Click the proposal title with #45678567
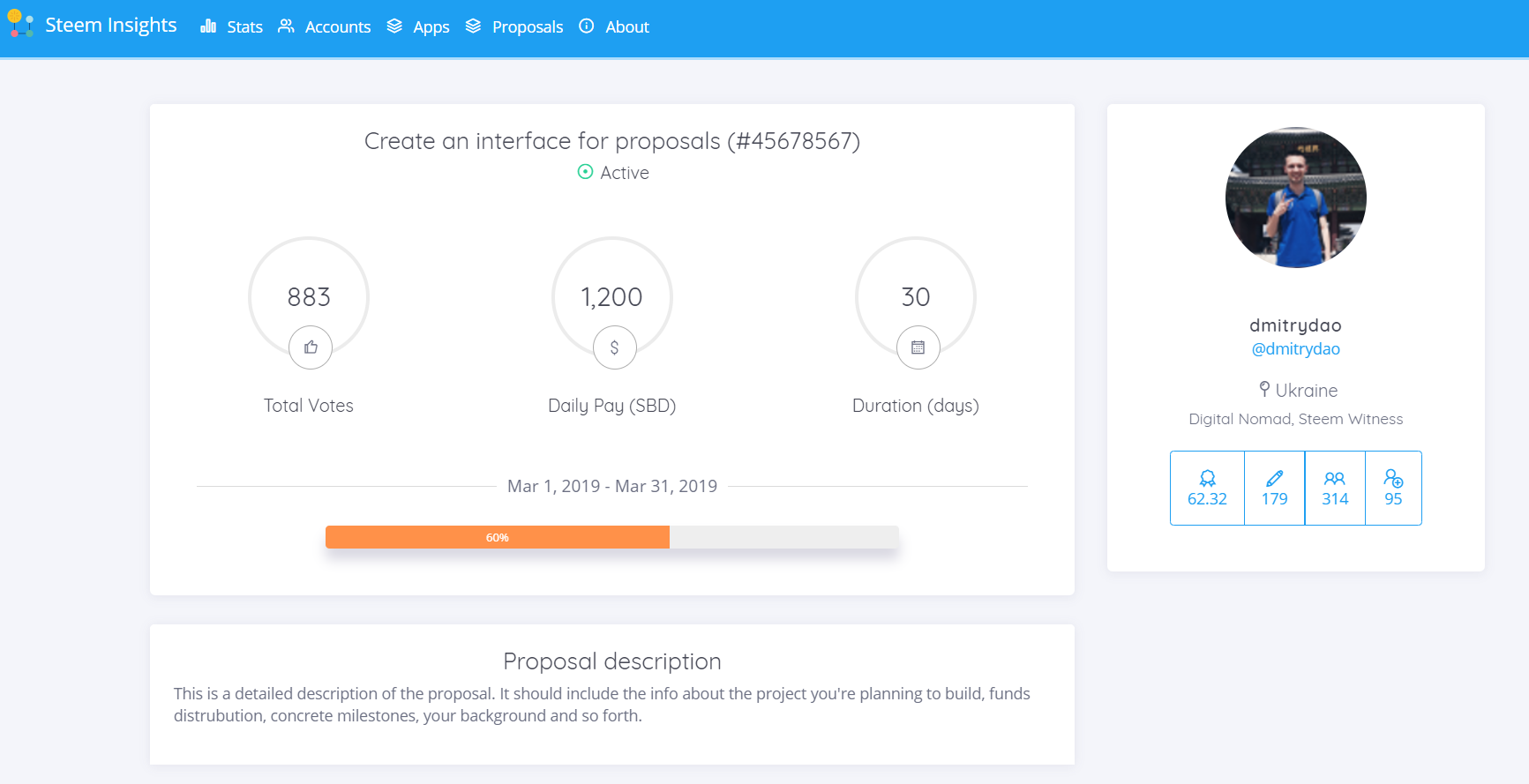 612,141
